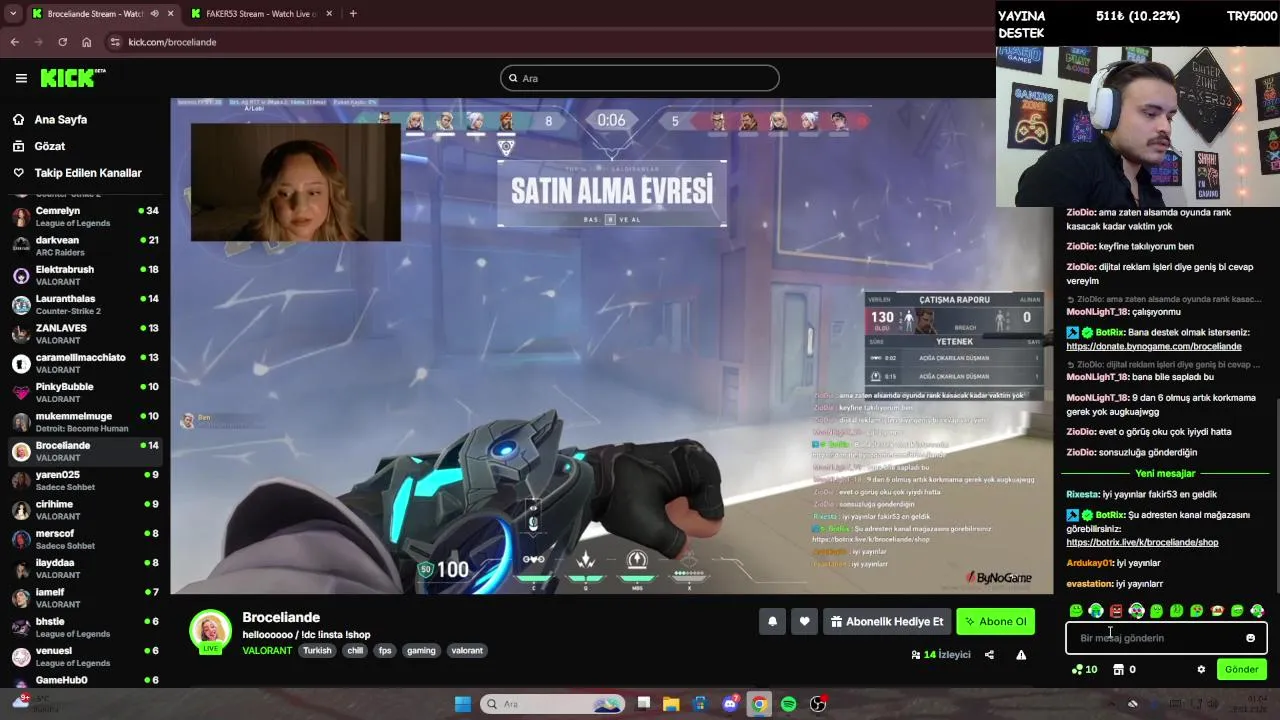The image size is (1280, 720).
Task: Insert the red angry face emote
Action: pos(1116,611)
